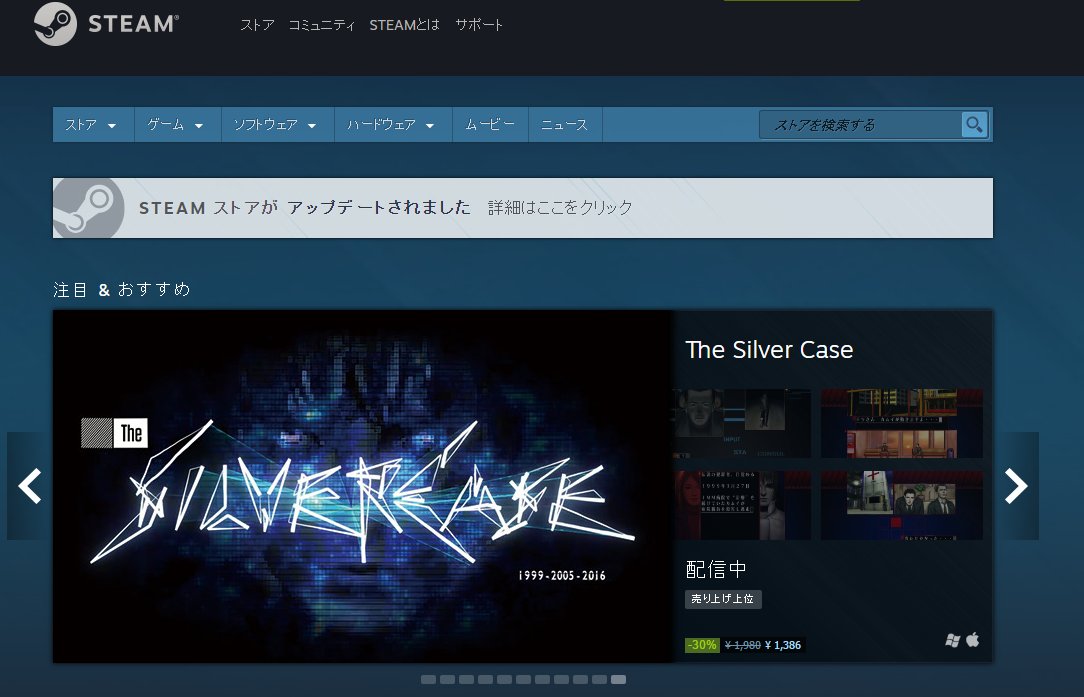Open the ストア header menu
Viewport: 1084px width, 697px height.
(x=257, y=25)
